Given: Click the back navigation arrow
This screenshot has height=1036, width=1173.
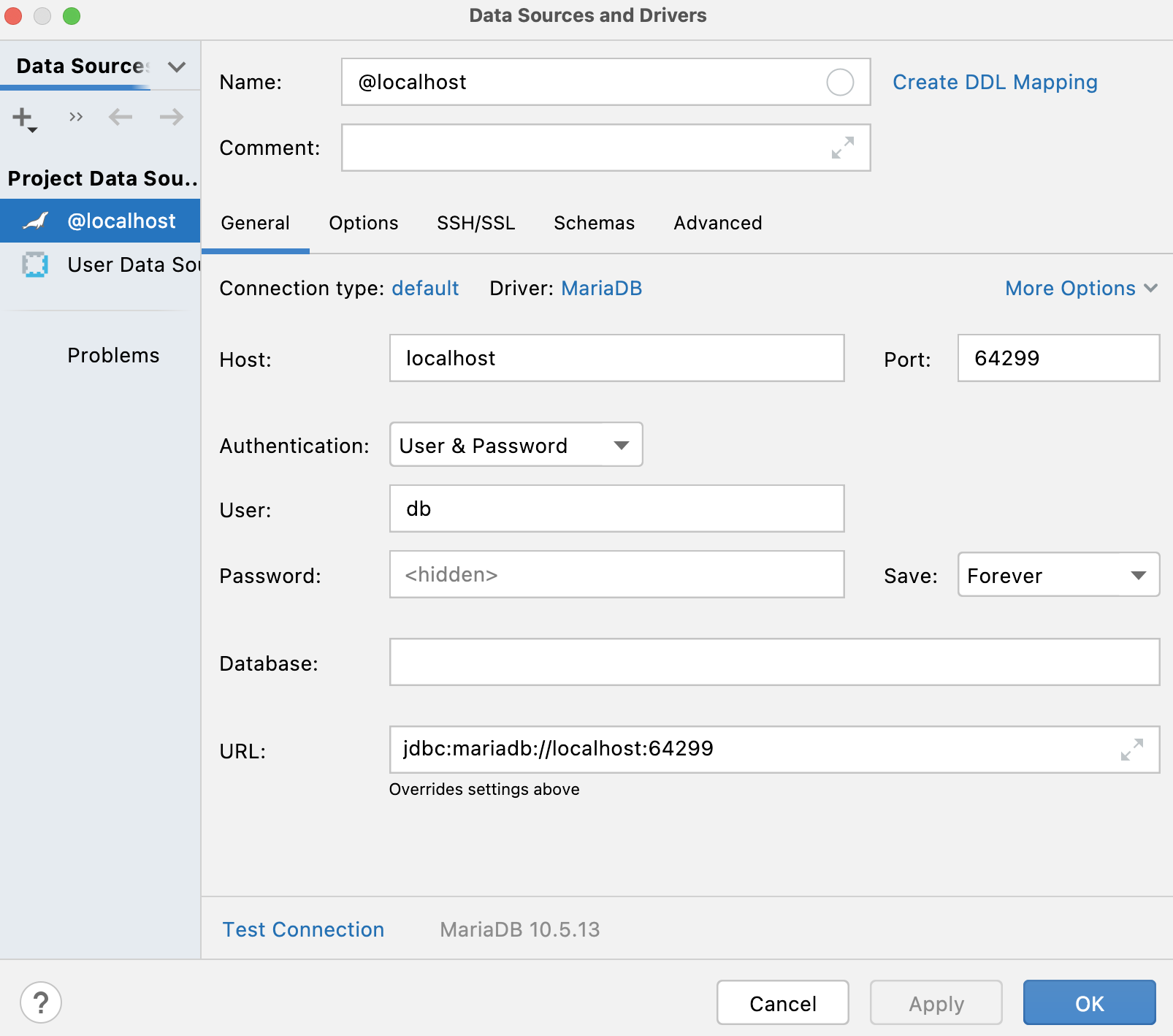Looking at the screenshot, I should pyautogui.click(x=121, y=117).
